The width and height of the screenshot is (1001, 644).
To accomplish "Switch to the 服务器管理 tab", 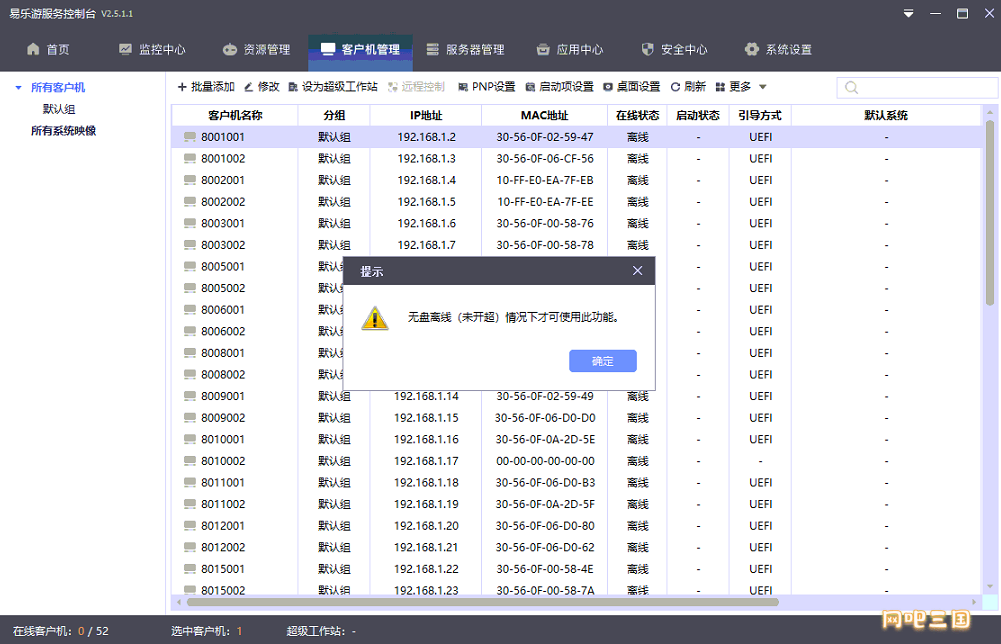I will pos(464,49).
